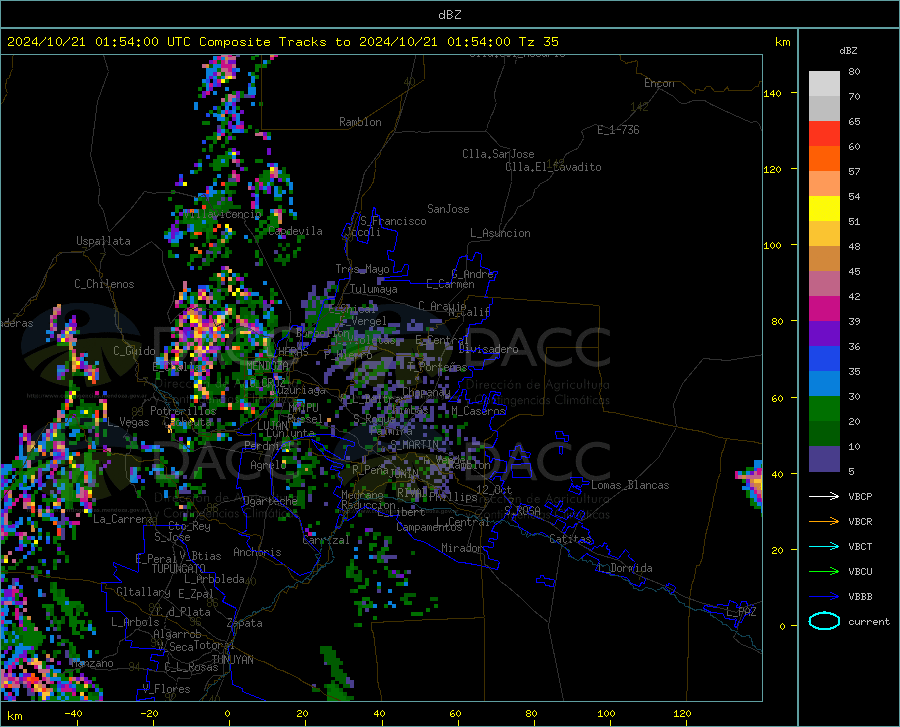
Task: Click the Uspallata place label
Action: [103, 241]
